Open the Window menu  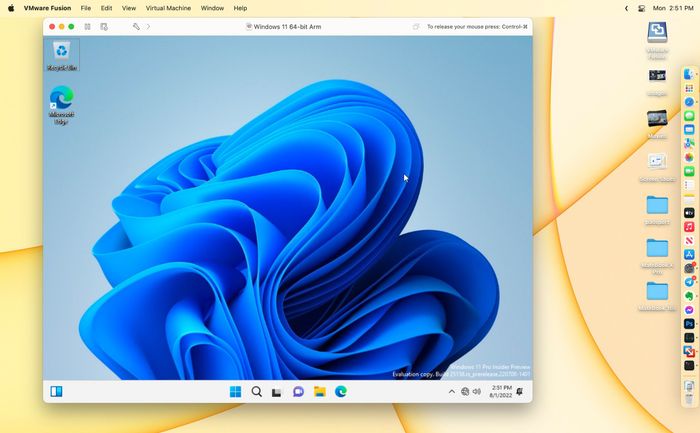(x=212, y=8)
